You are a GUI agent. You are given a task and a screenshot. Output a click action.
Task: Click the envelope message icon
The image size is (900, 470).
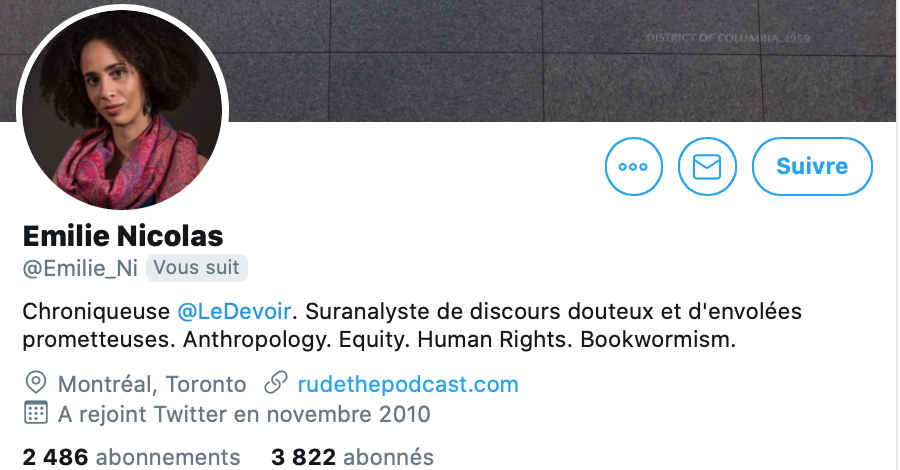pos(707,166)
